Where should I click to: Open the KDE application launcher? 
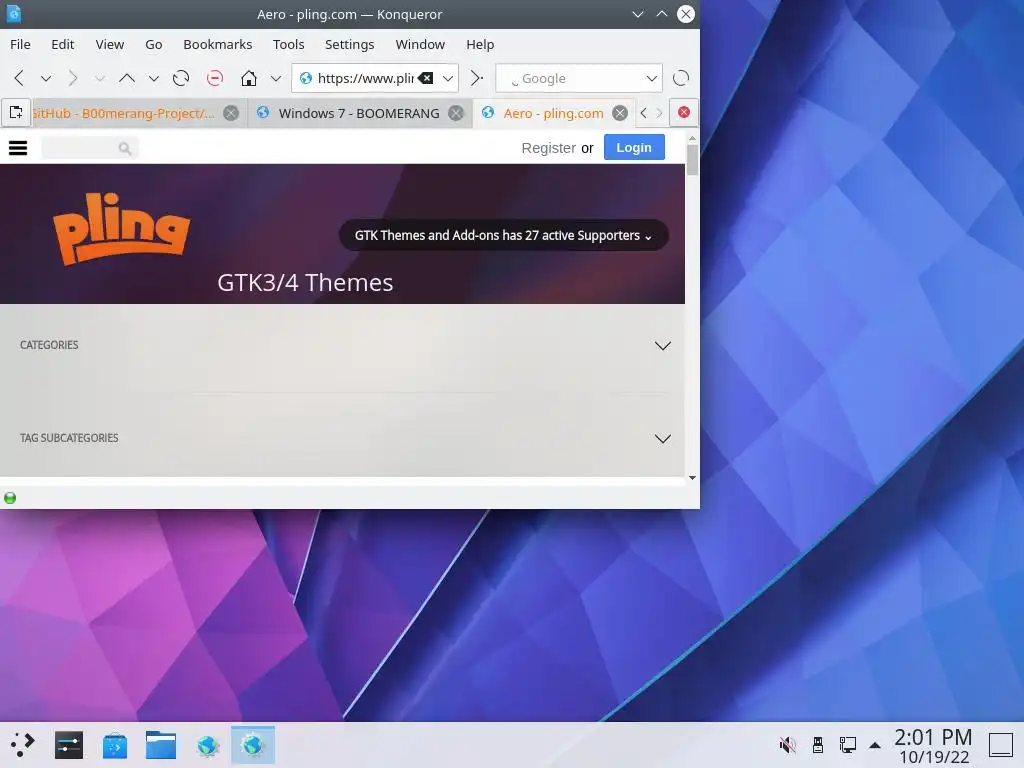click(x=22, y=745)
